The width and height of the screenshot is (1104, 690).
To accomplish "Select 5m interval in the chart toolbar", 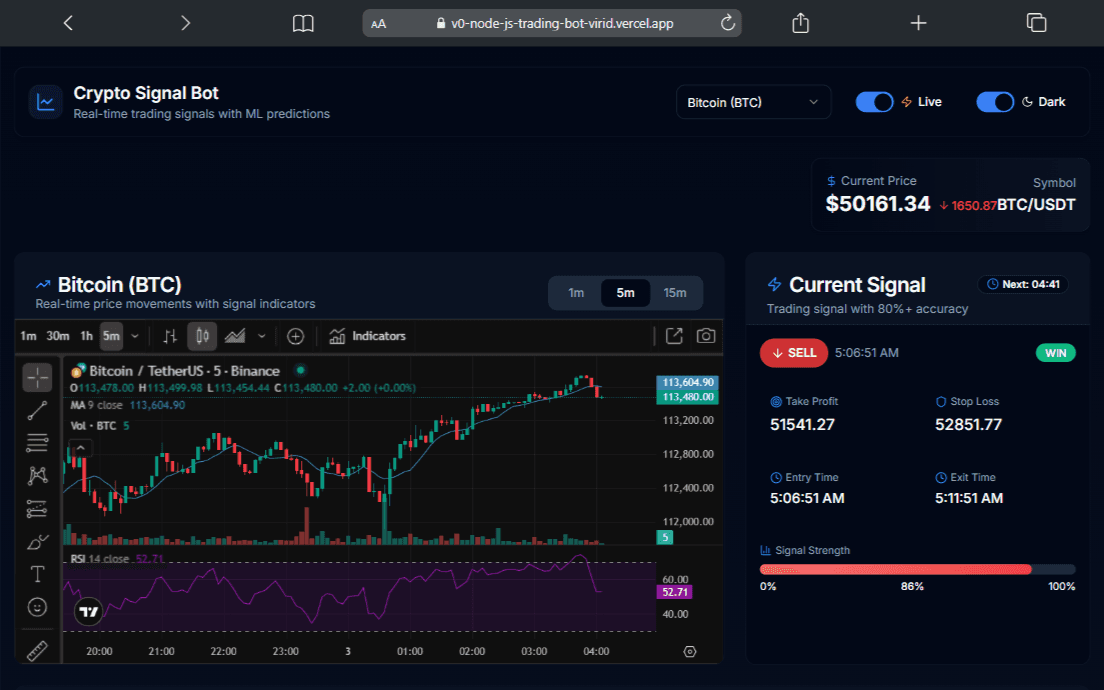I will 111,337.
